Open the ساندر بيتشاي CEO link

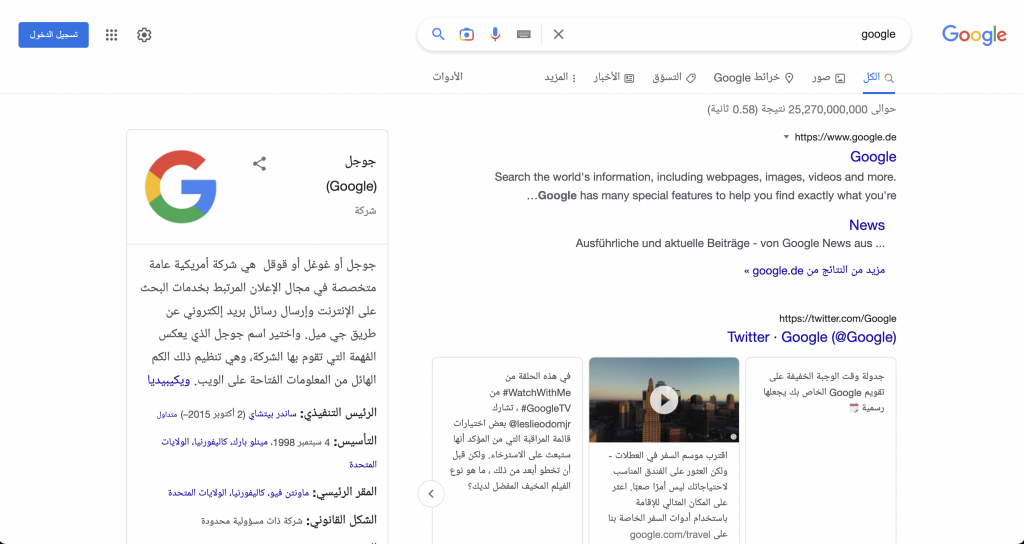click(272, 414)
